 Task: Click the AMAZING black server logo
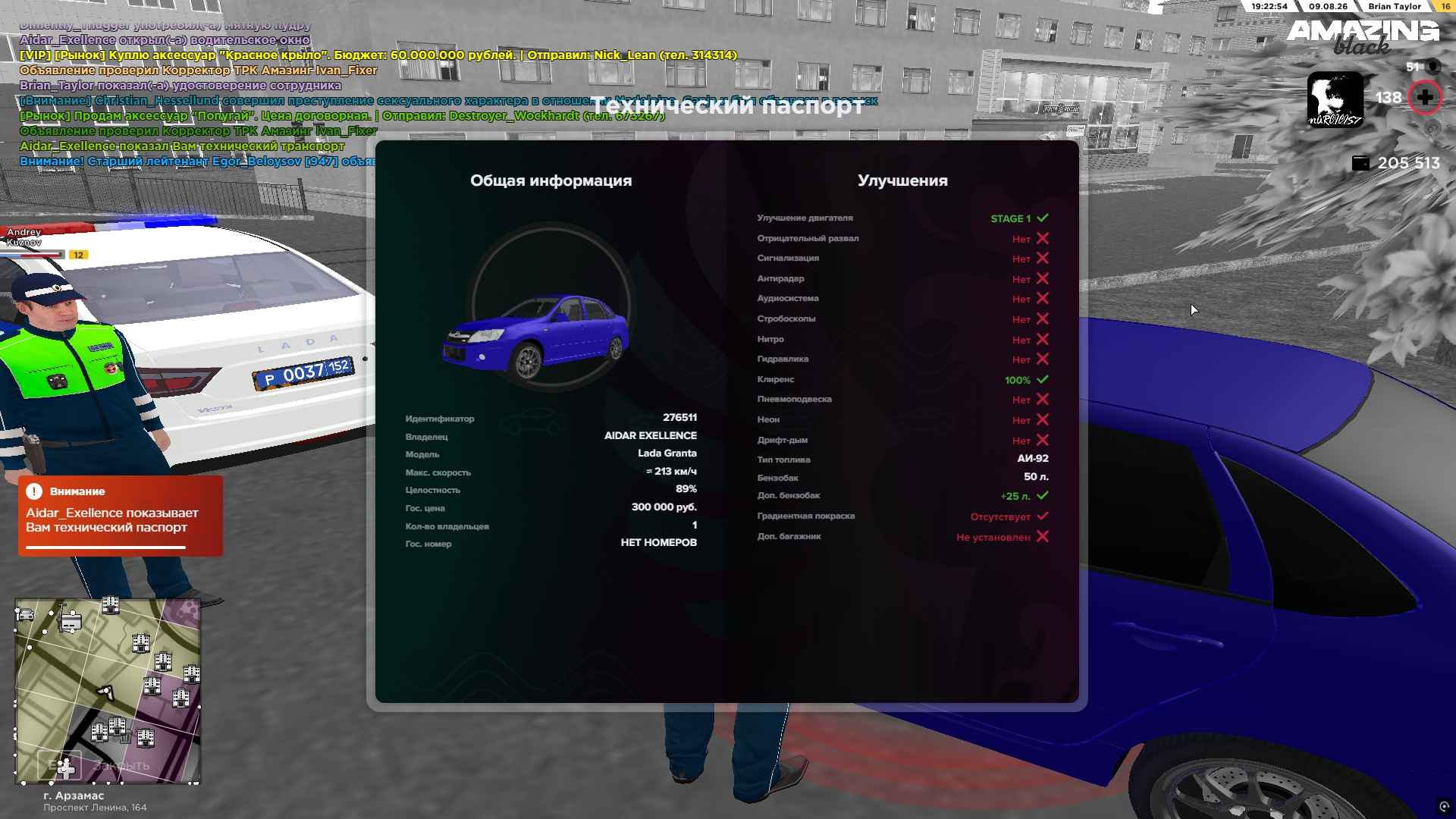point(1363,36)
